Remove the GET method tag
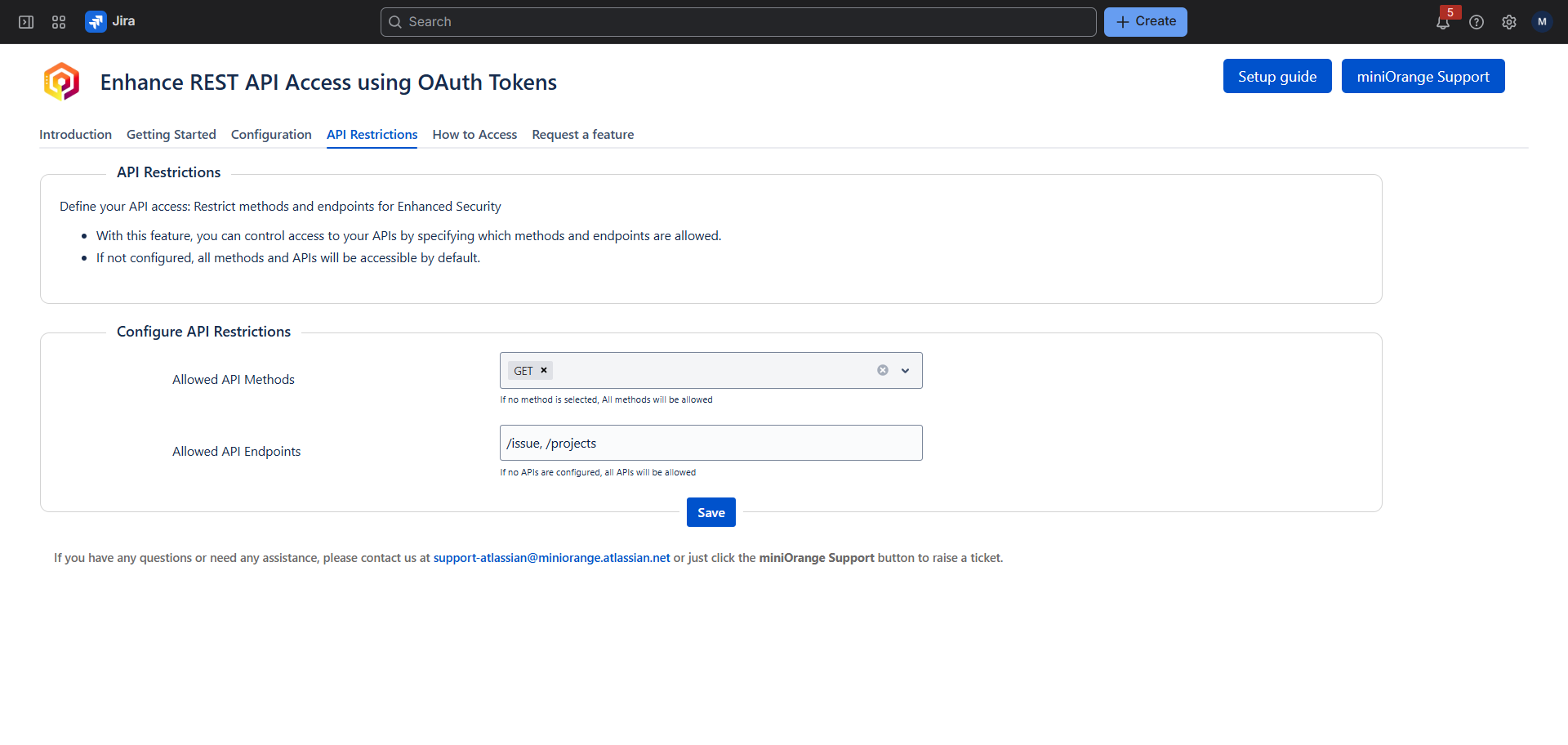This screenshot has width=1568, height=745. (x=544, y=370)
